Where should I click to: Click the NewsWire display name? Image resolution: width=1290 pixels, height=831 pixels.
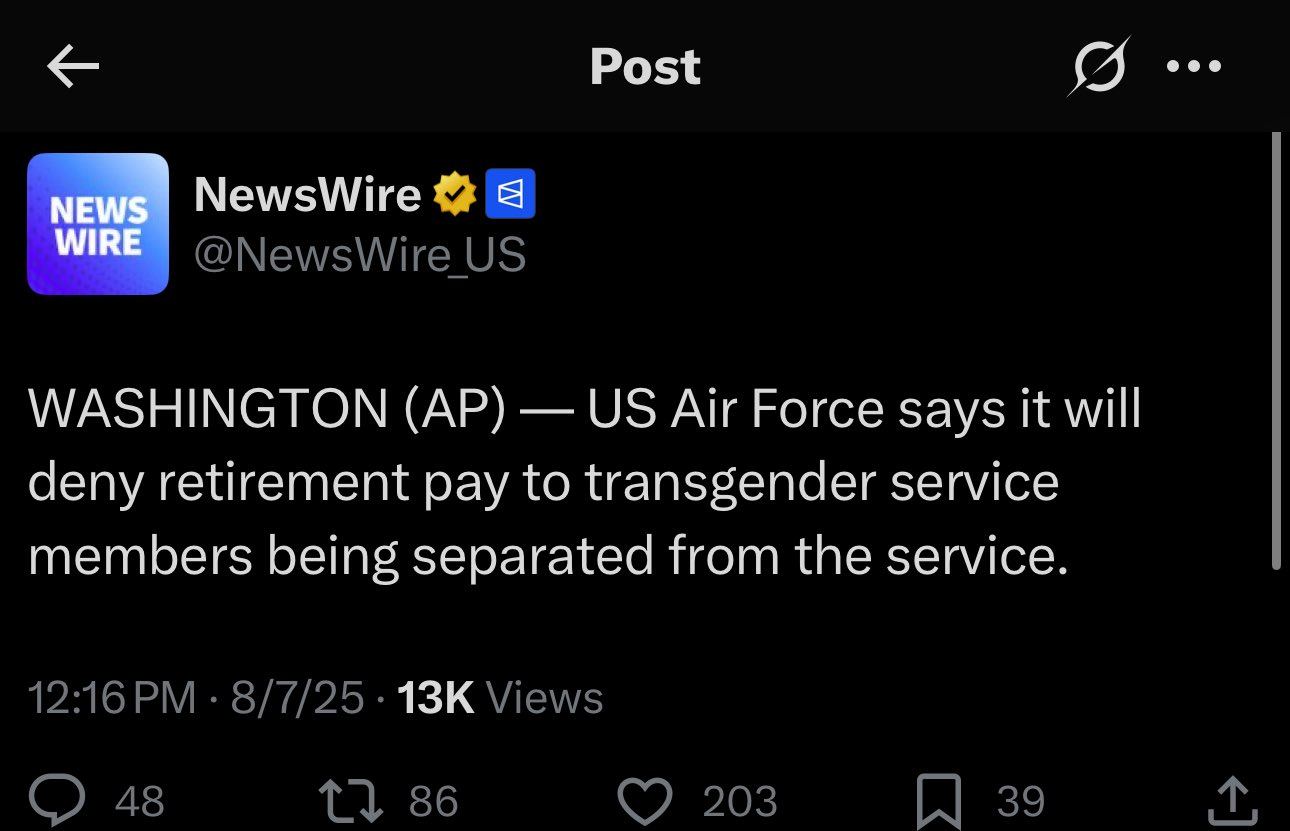coord(307,194)
